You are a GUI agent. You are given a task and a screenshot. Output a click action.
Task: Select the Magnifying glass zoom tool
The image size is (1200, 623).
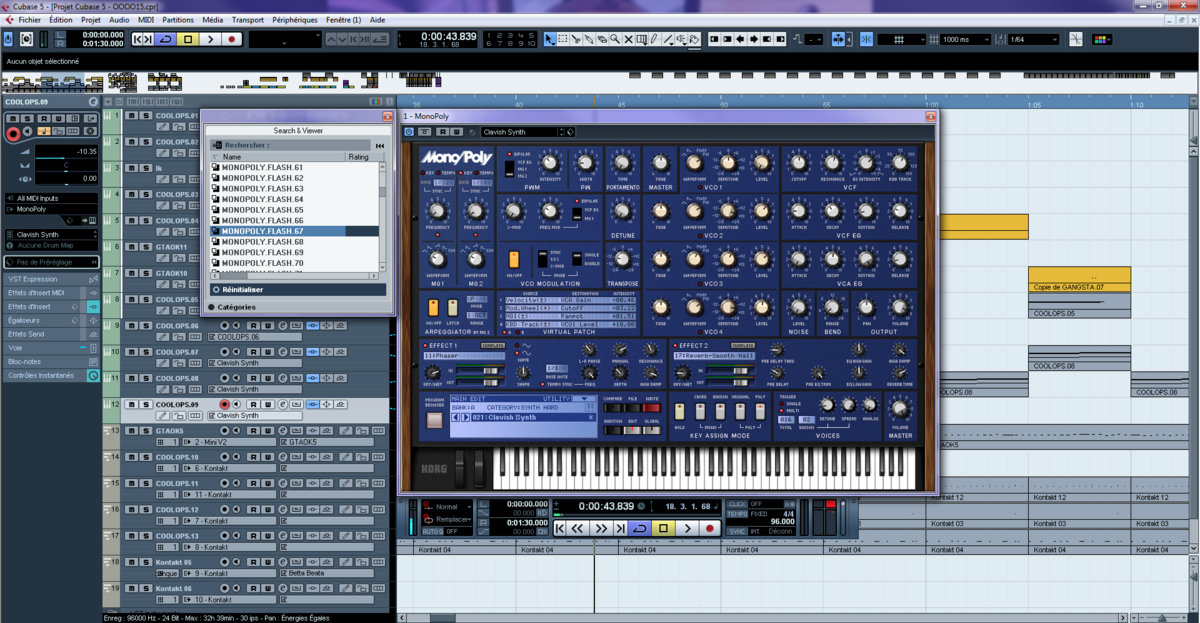pyautogui.click(x=615, y=39)
